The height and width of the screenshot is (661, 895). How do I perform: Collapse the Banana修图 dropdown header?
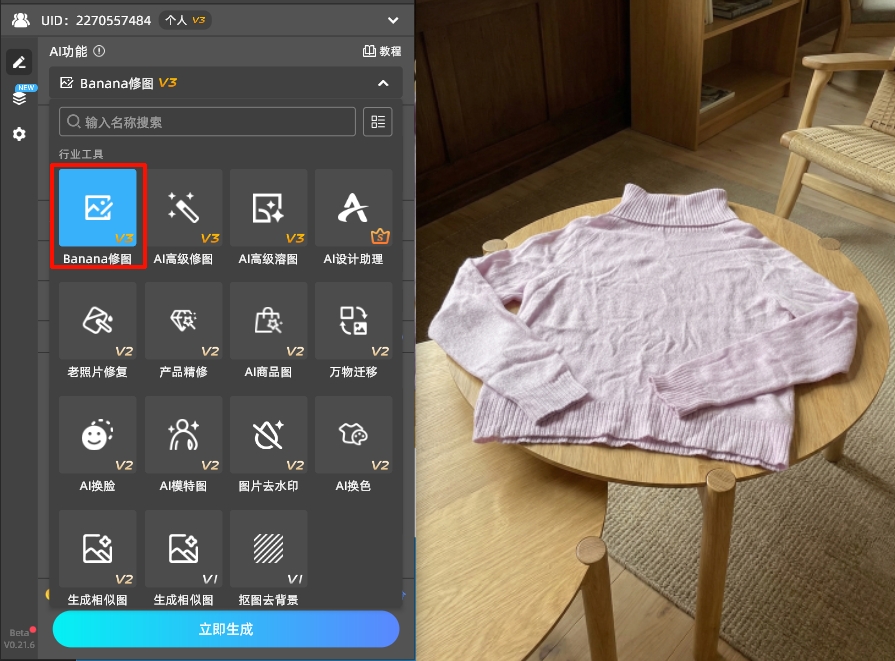(x=383, y=83)
